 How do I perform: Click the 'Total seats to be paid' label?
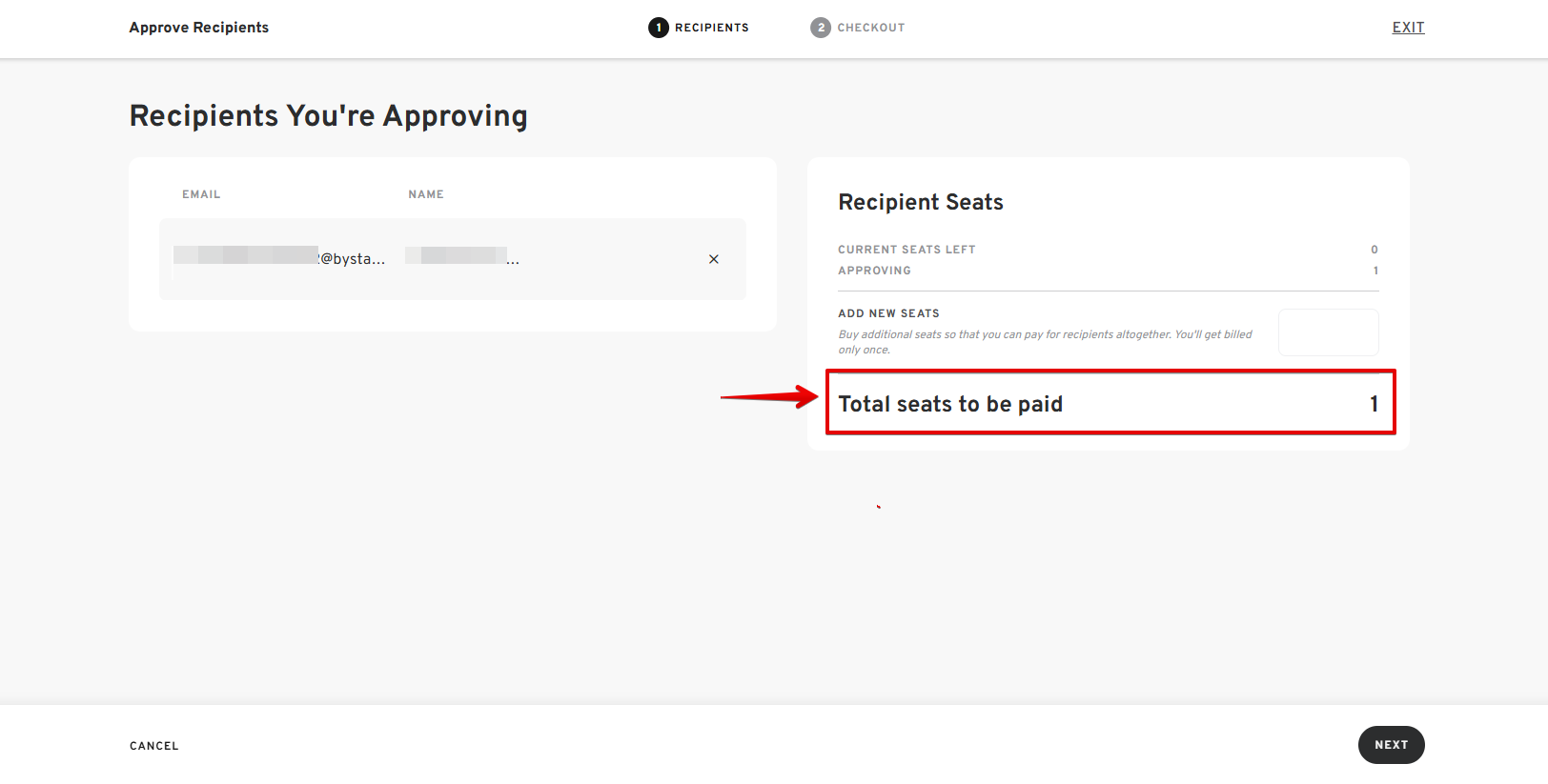(950, 404)
